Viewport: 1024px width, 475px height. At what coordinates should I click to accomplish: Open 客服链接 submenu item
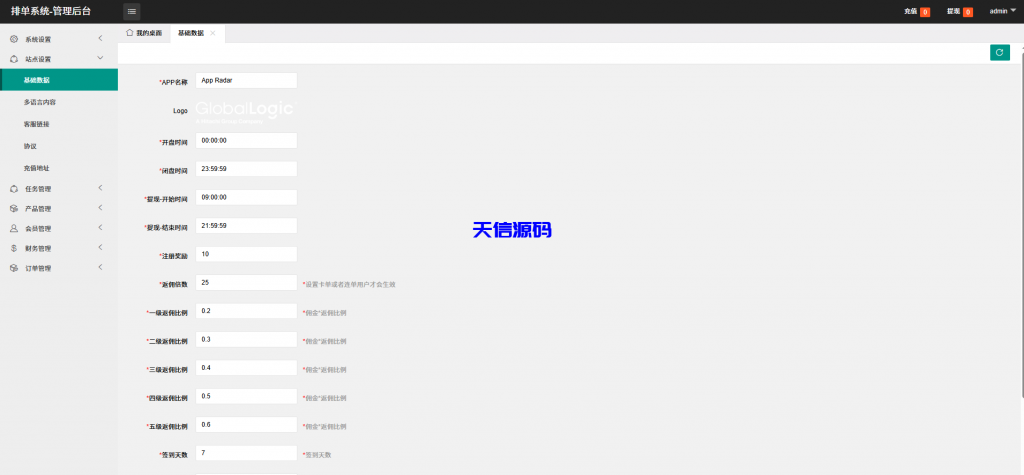click(x=36, y=124)
